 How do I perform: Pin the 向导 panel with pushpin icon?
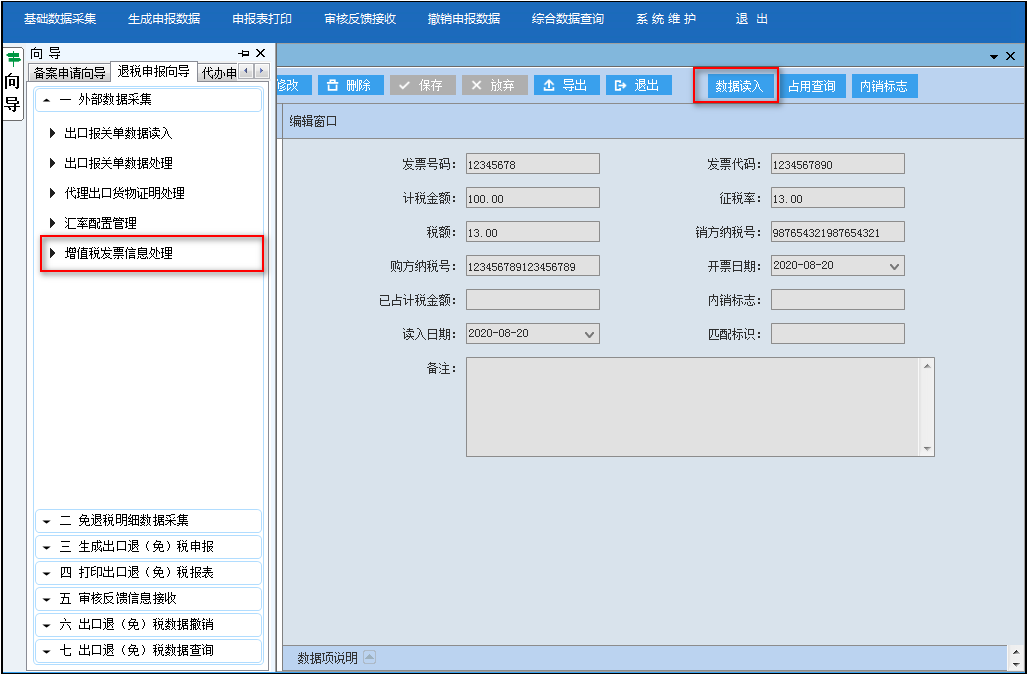click(244, 54)
